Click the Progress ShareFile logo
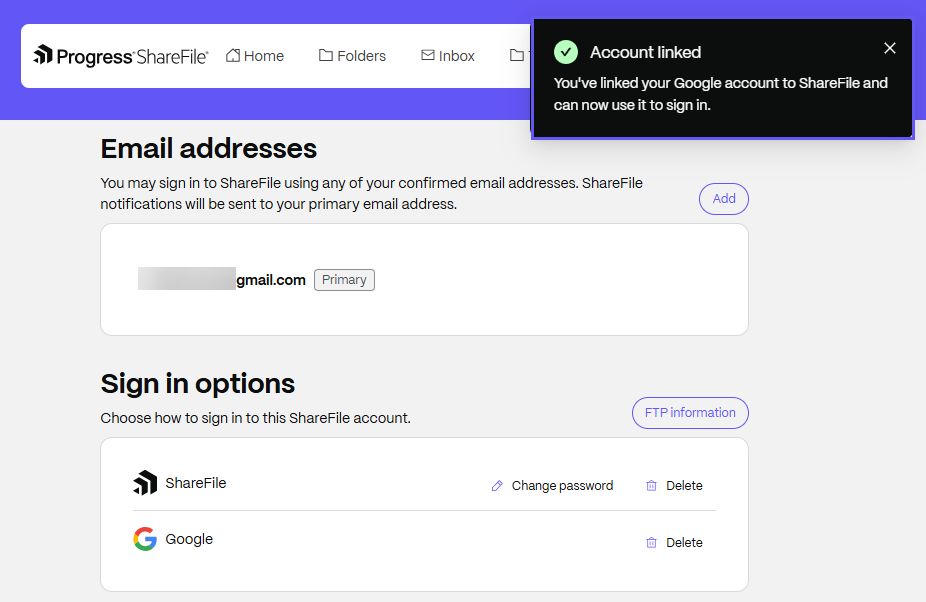The height and width of the screenshot is (602, 926). [x=121, y=56]
